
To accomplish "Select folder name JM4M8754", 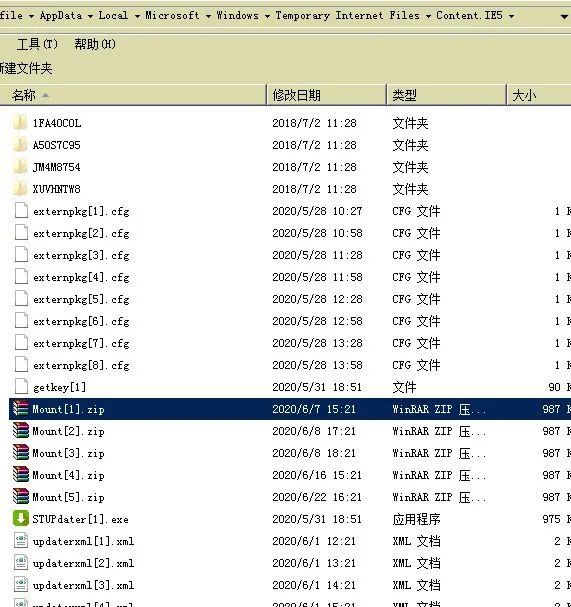I will pos(57,167).
